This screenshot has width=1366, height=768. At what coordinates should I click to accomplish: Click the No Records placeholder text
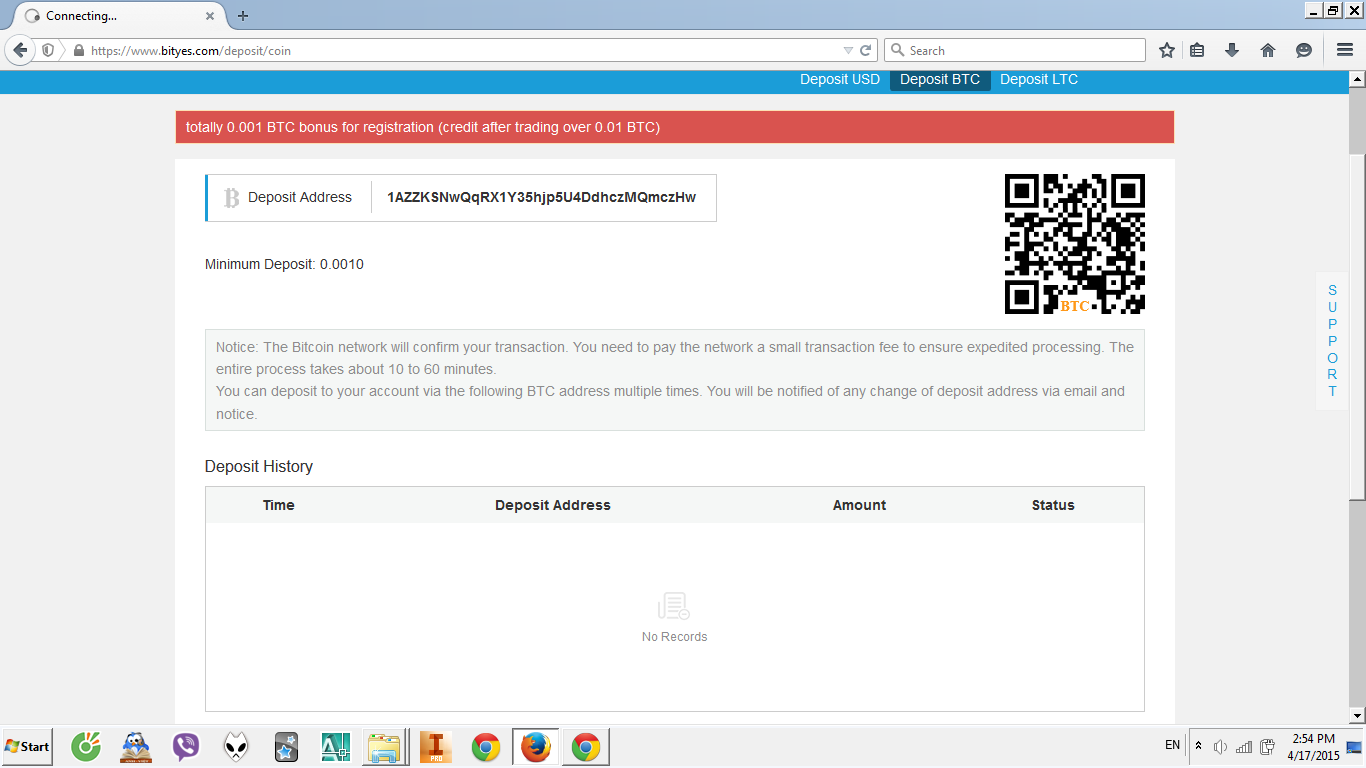point(675,637)
